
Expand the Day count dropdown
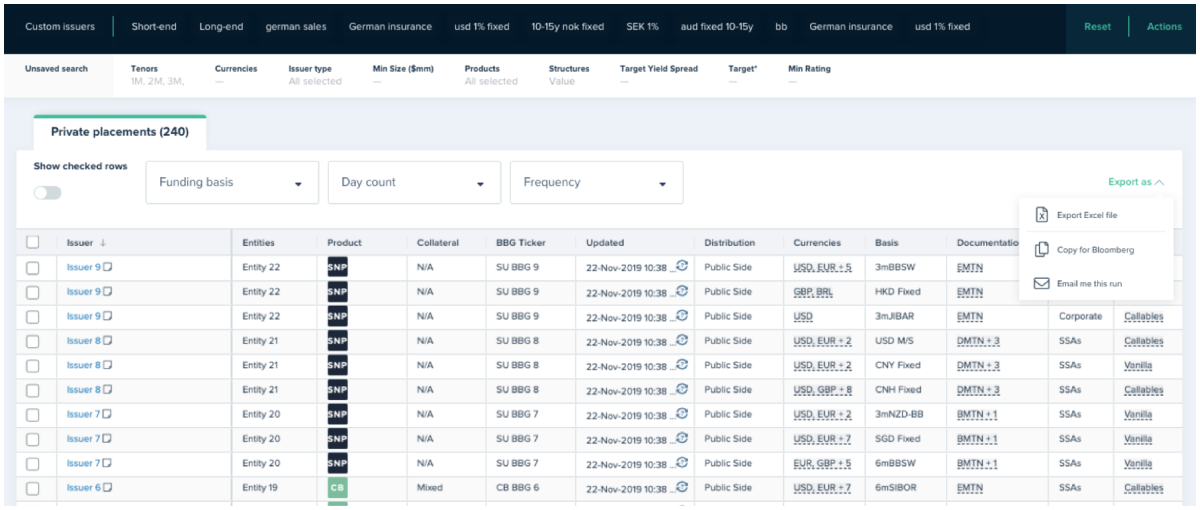coord(414,183)
